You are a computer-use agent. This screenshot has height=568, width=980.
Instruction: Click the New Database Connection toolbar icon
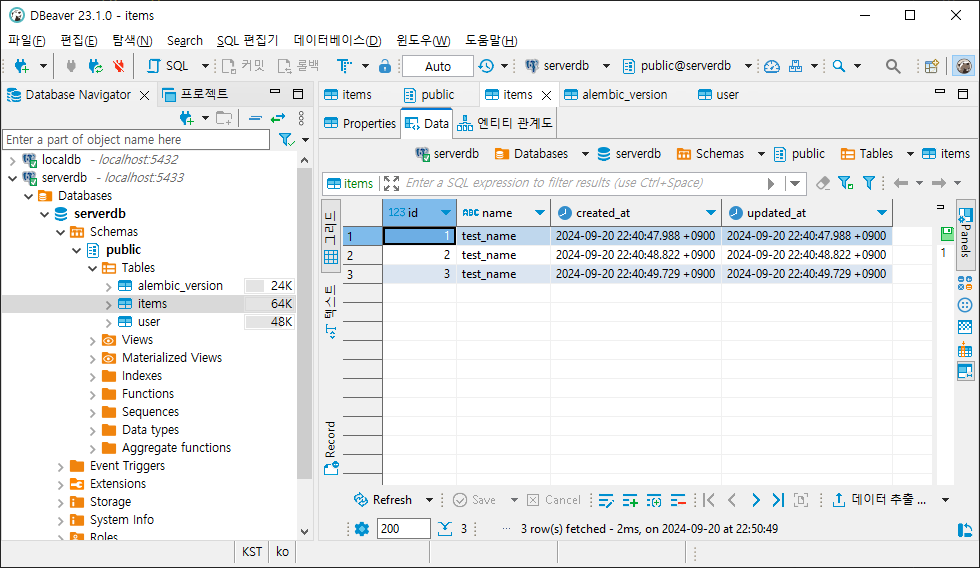[x=21, y=66]
